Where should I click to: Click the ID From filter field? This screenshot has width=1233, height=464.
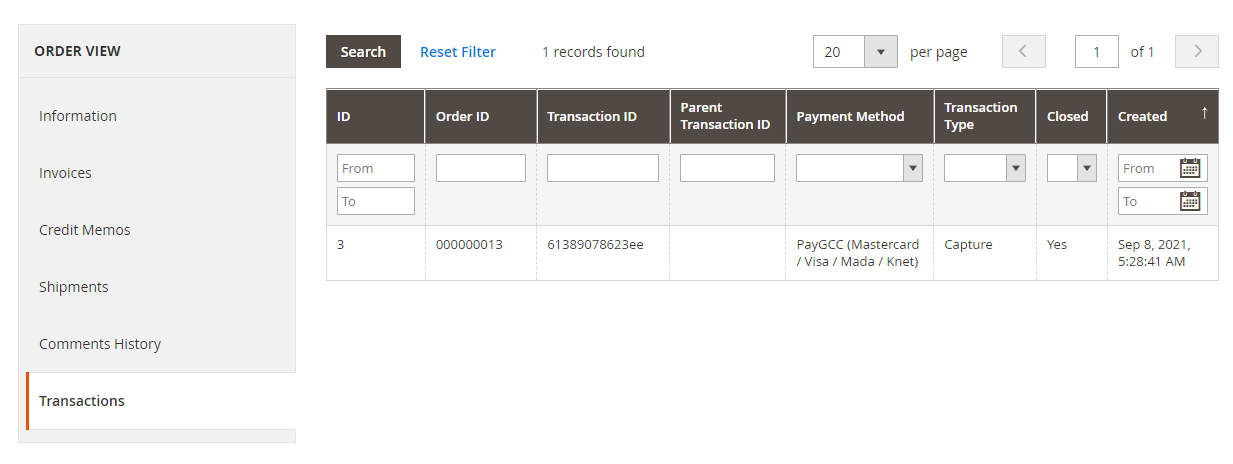(x=375, y=168)
